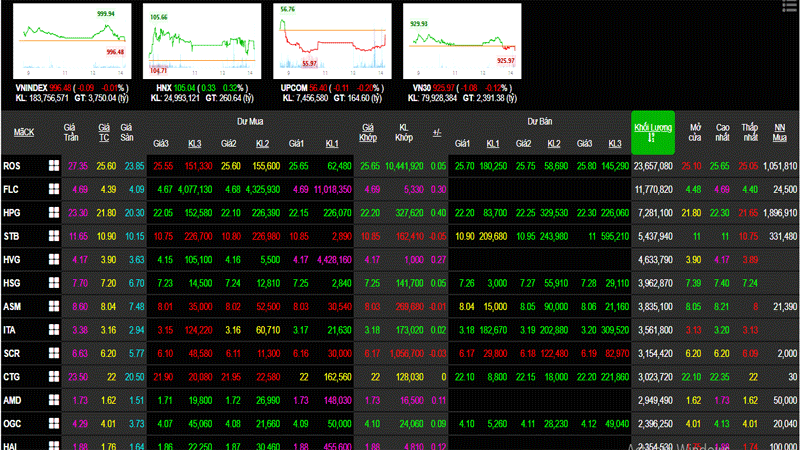Click SCR matched volume 1,056,700
Screen dimensions: 800x450
click(x=407, y=354)
